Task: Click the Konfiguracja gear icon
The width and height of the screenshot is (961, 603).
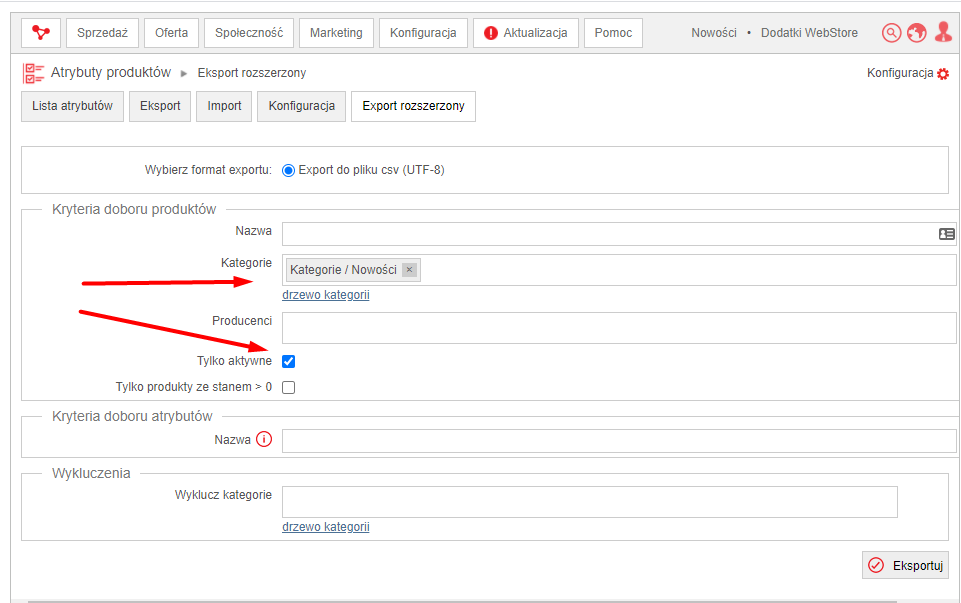Action: tap(943, 74)
